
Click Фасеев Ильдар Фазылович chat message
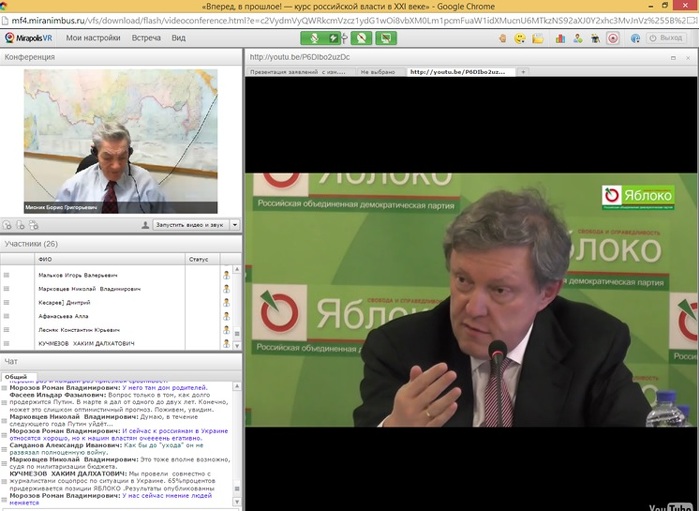118,402
